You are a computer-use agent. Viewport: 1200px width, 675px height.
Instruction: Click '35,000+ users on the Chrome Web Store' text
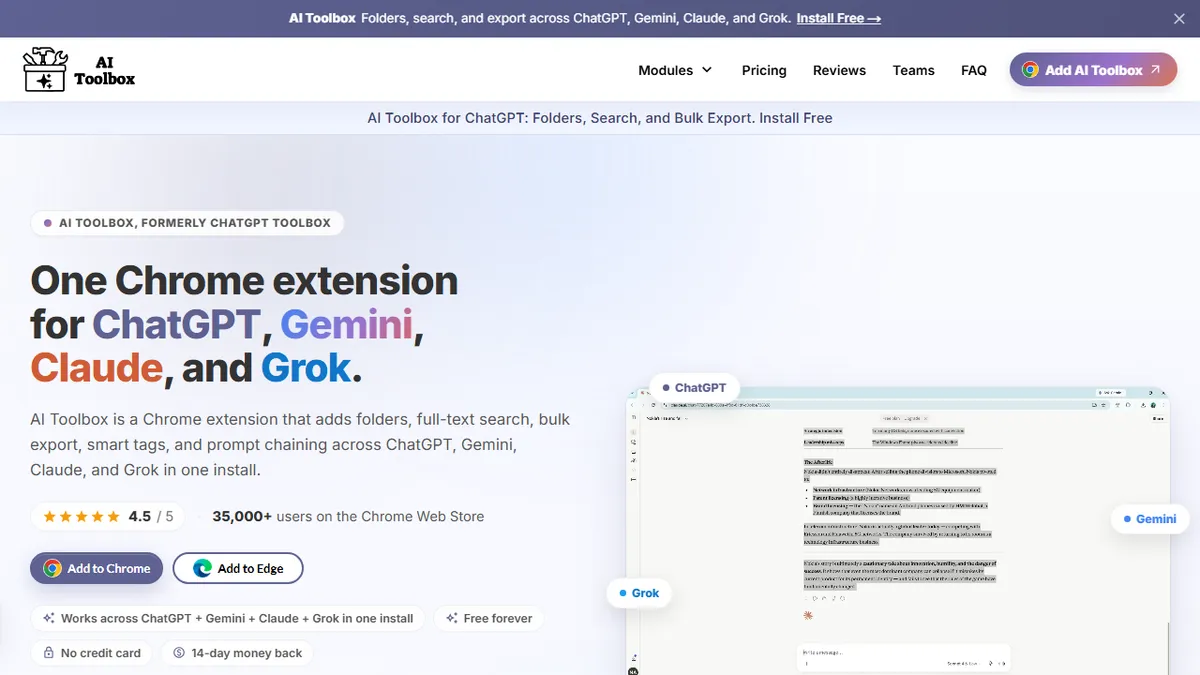point(348,516)
